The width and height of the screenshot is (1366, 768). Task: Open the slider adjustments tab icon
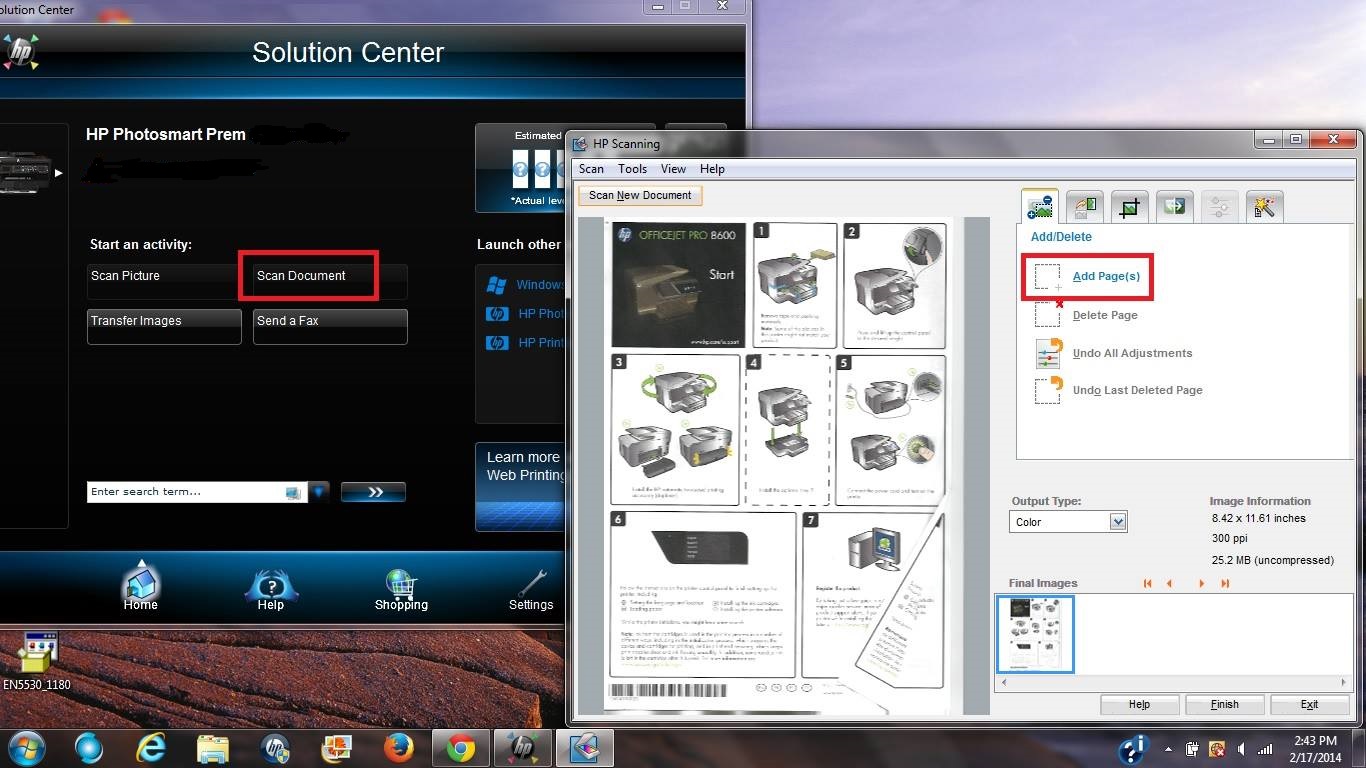(1219, 206)
